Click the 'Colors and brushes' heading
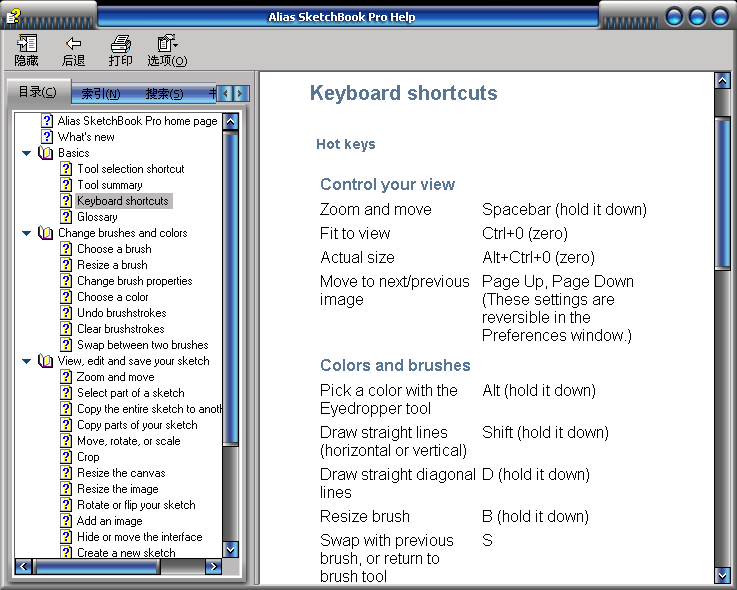 coord(395,365)
